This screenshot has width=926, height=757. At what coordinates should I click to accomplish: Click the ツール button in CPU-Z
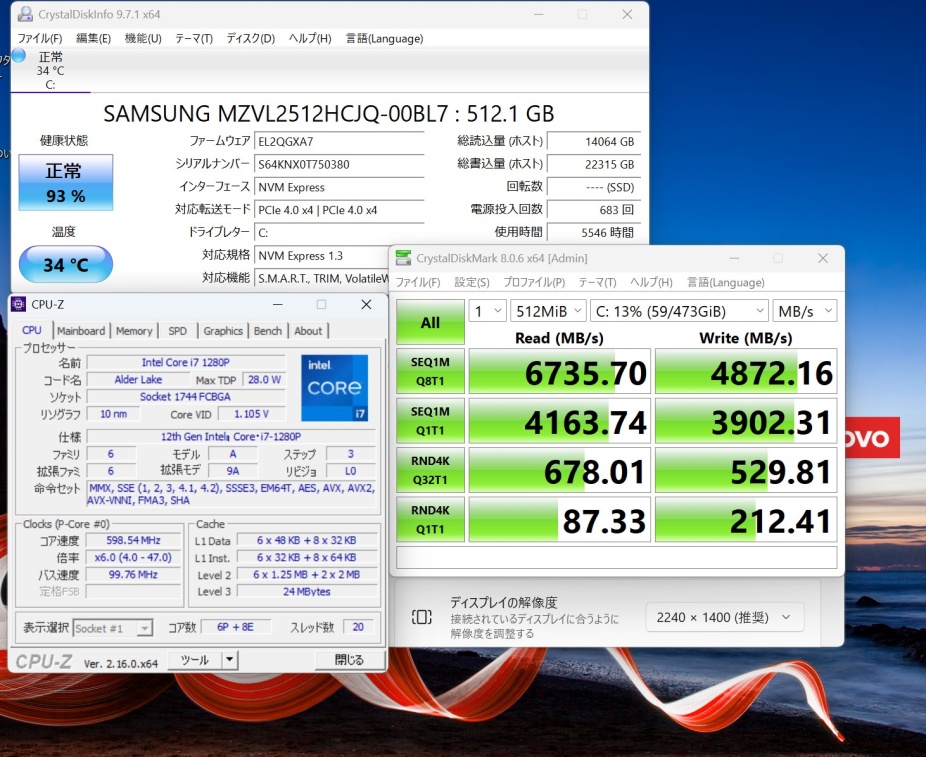(195, 660)
